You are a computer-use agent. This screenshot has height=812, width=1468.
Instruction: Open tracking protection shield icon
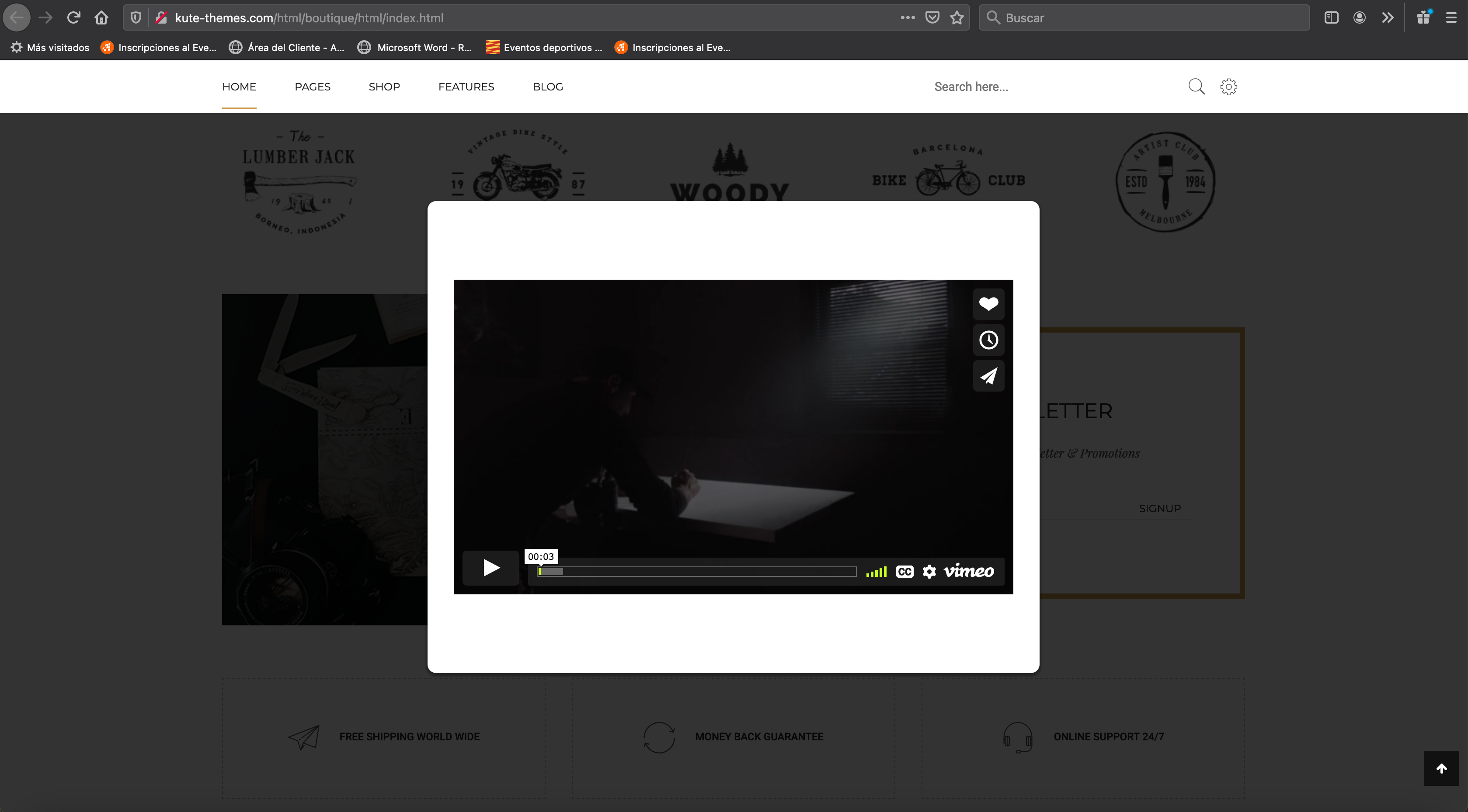136,17
